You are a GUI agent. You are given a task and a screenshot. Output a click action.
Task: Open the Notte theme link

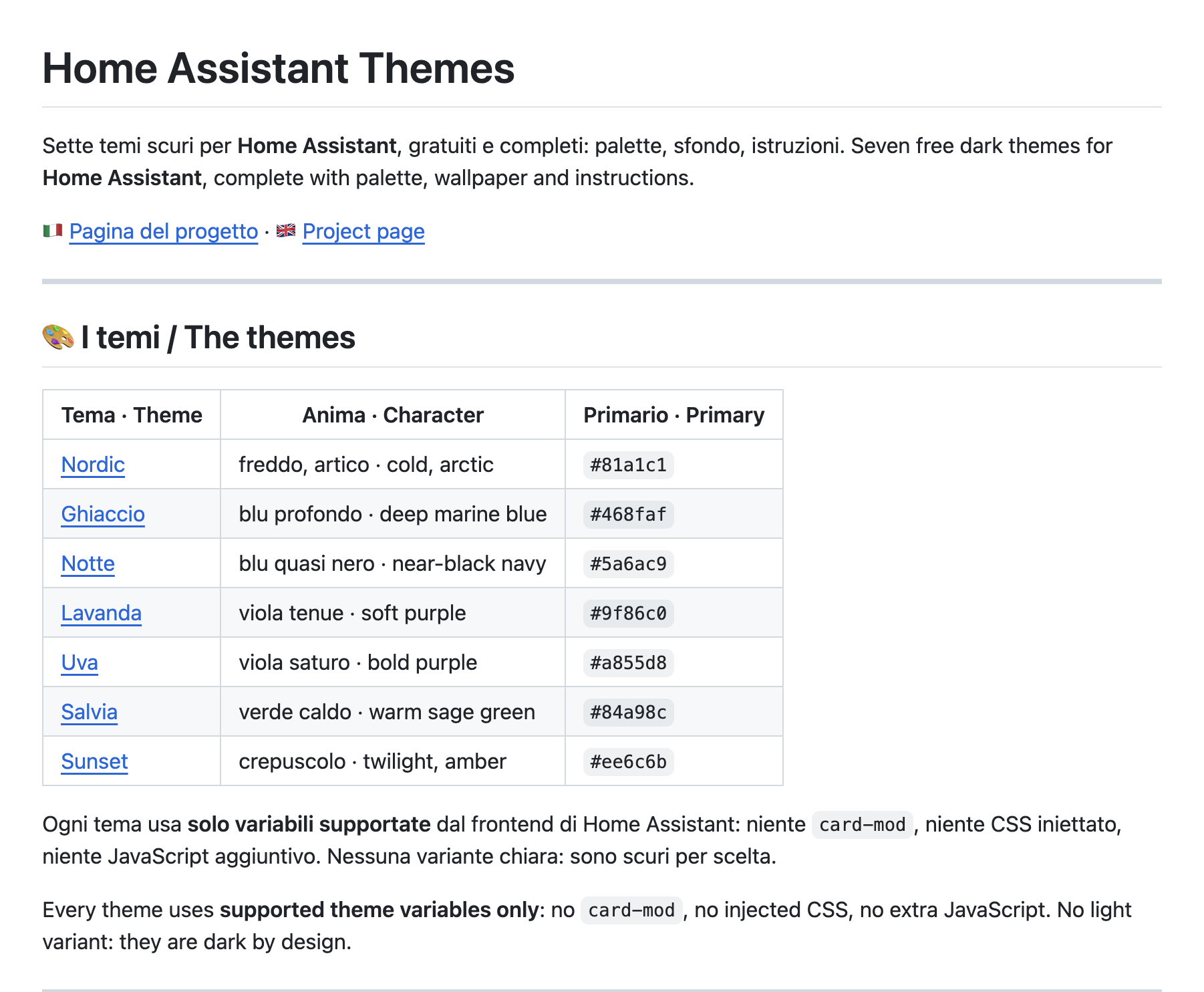[x=88, y=564]
